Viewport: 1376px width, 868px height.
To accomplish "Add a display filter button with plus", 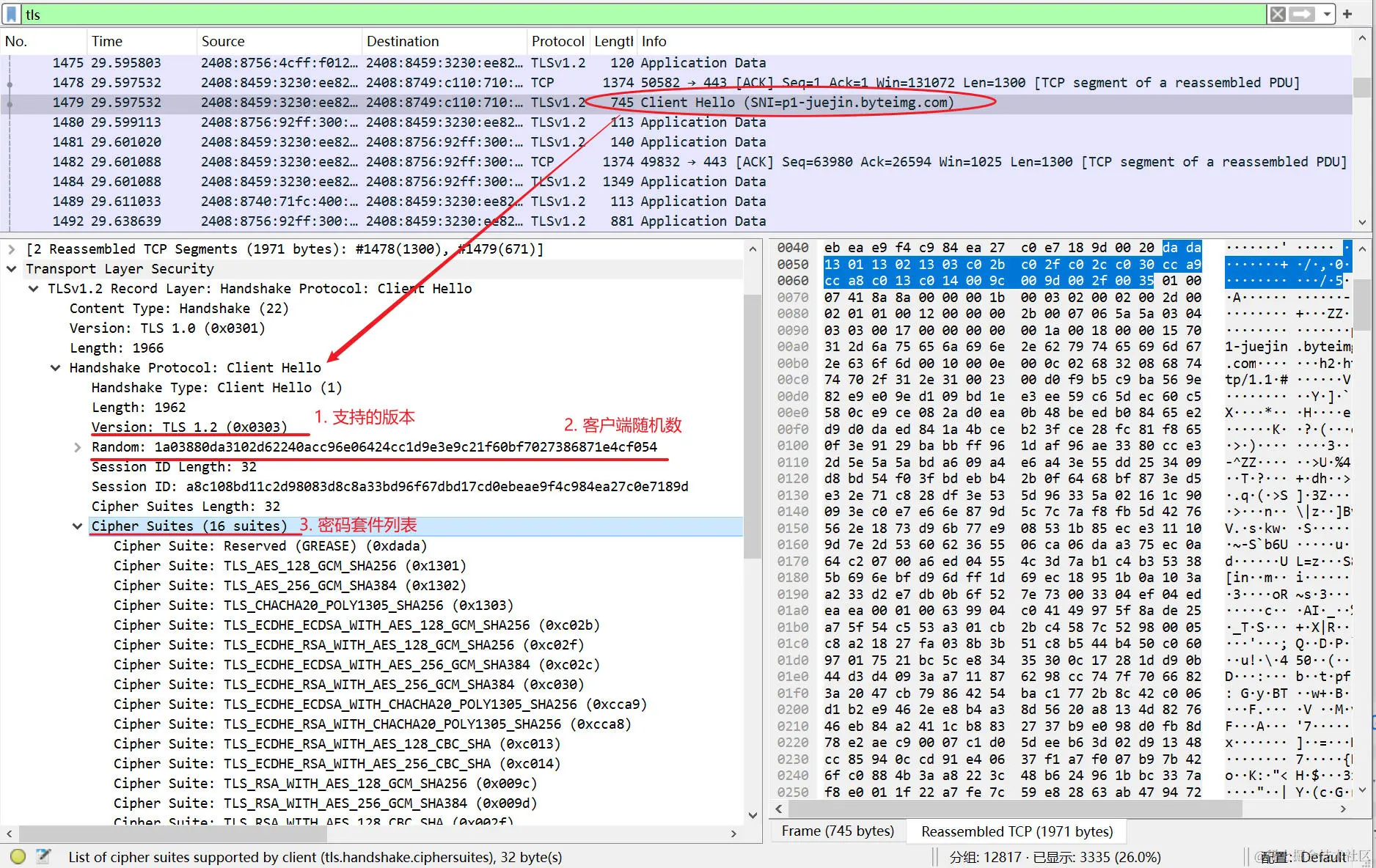I will point(1347,14).
